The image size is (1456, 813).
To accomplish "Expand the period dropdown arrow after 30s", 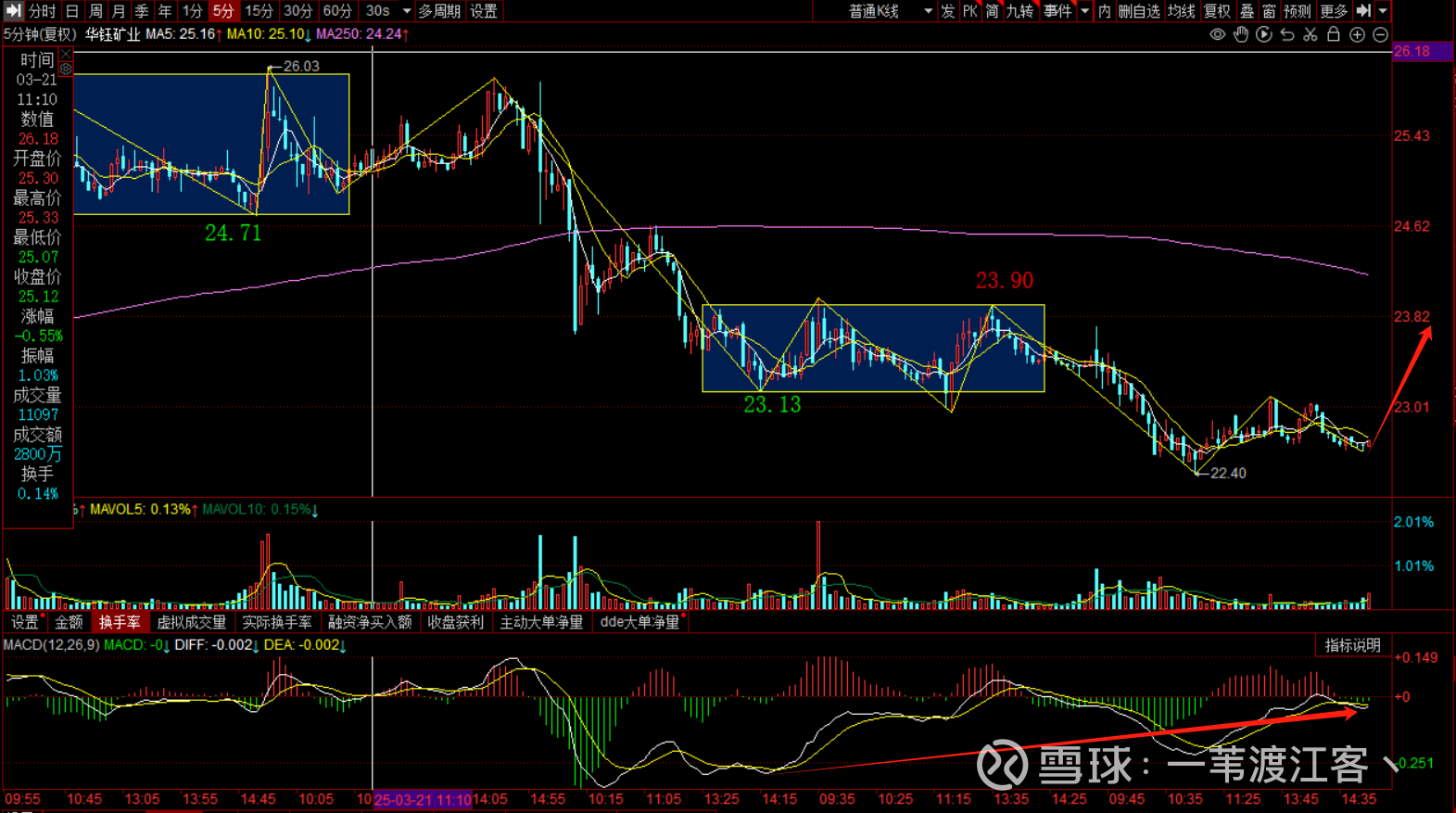I will pos(406,11).
